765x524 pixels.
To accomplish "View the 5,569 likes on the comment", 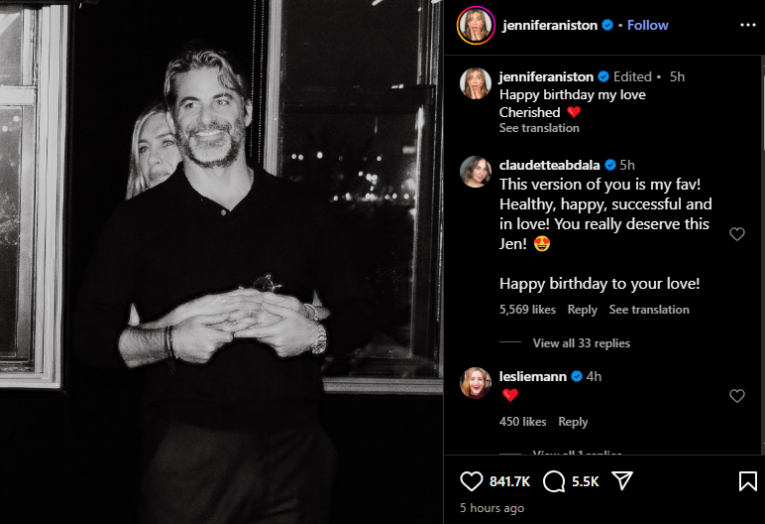I will tap(527, 310).
